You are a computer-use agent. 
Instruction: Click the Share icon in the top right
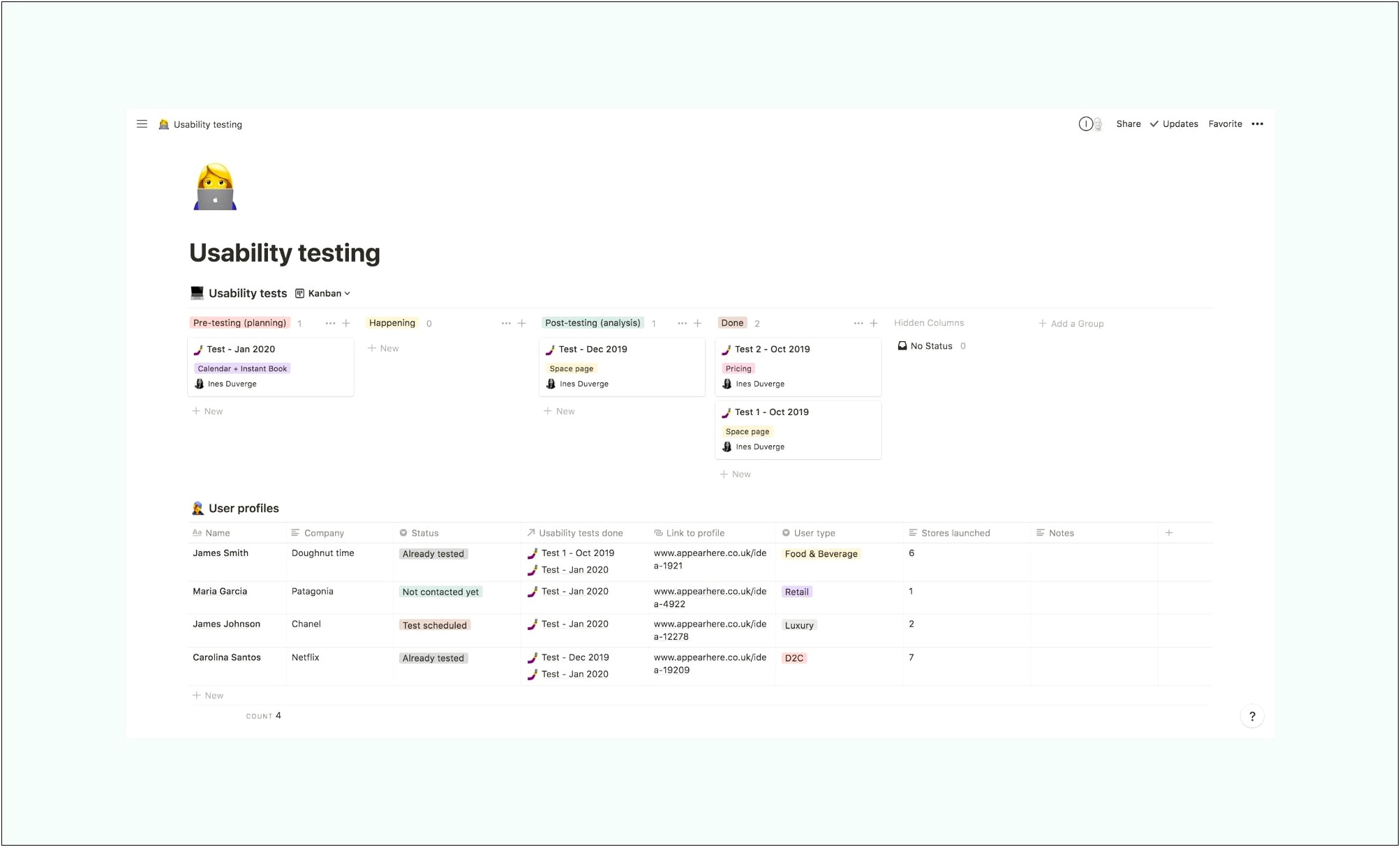pos(1128,124)
